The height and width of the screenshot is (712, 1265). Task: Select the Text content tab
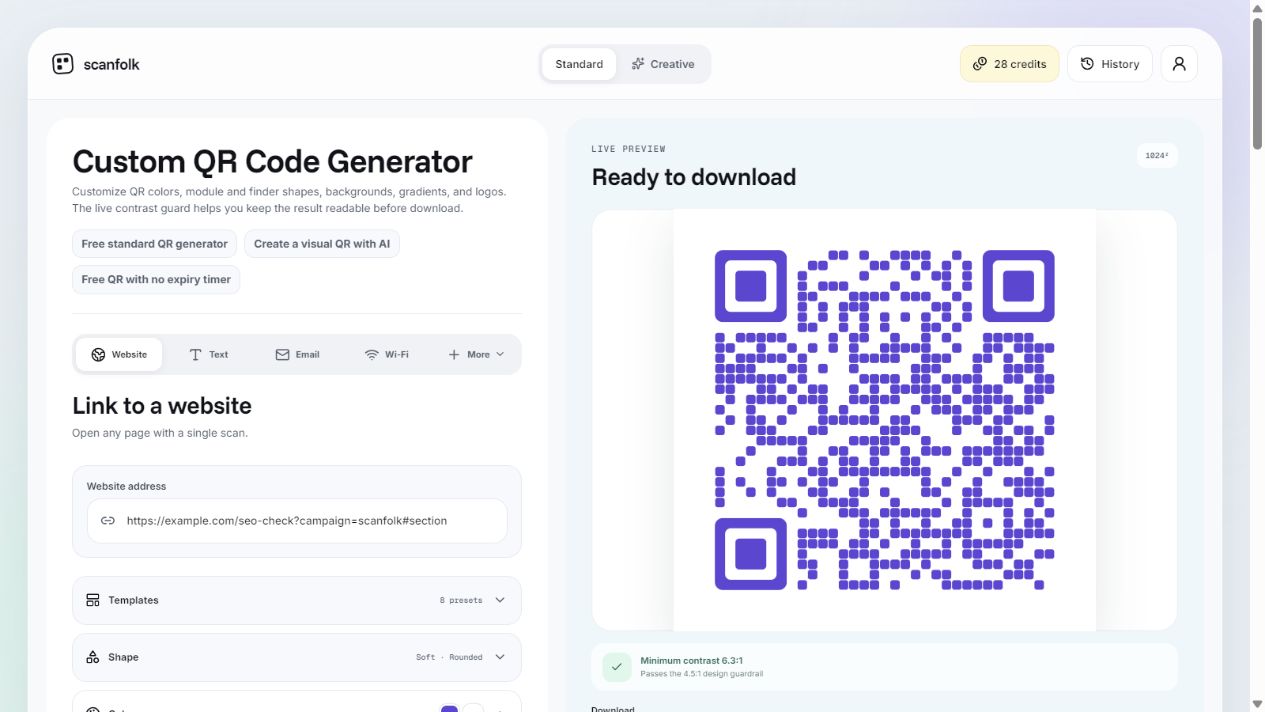coord(209,354)
